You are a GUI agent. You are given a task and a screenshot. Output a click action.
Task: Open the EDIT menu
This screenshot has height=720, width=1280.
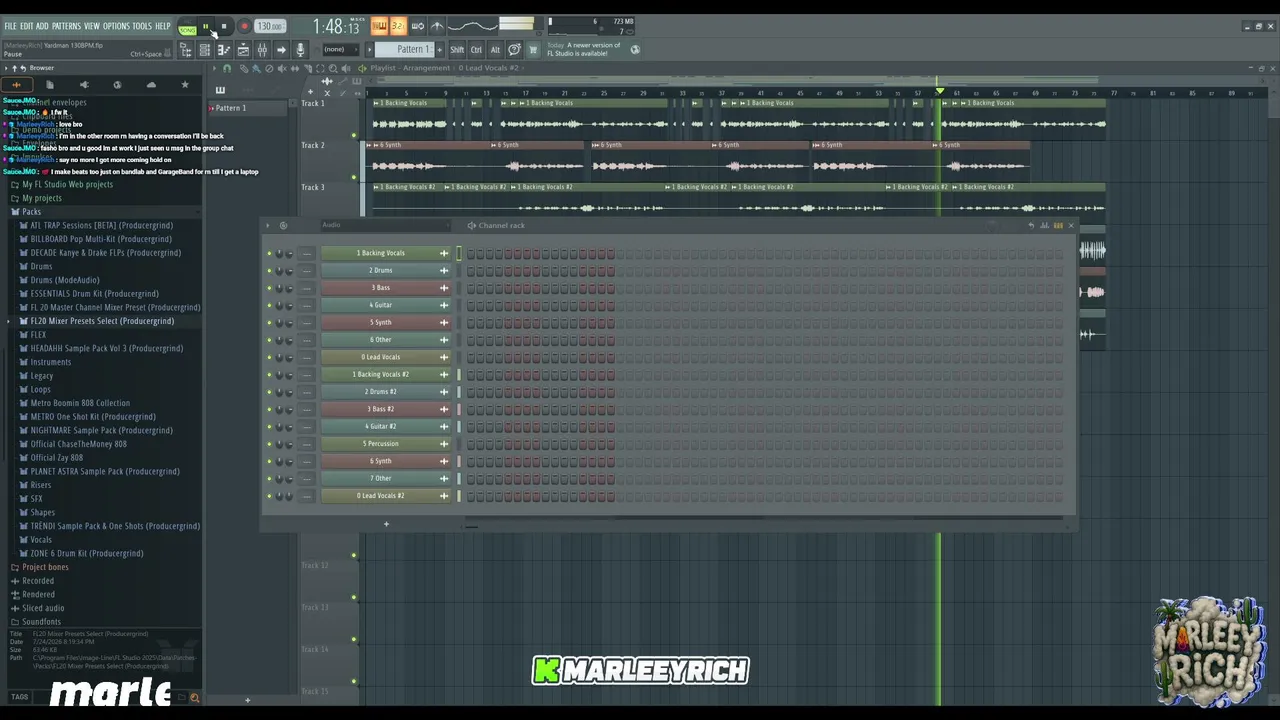point(26,26)
